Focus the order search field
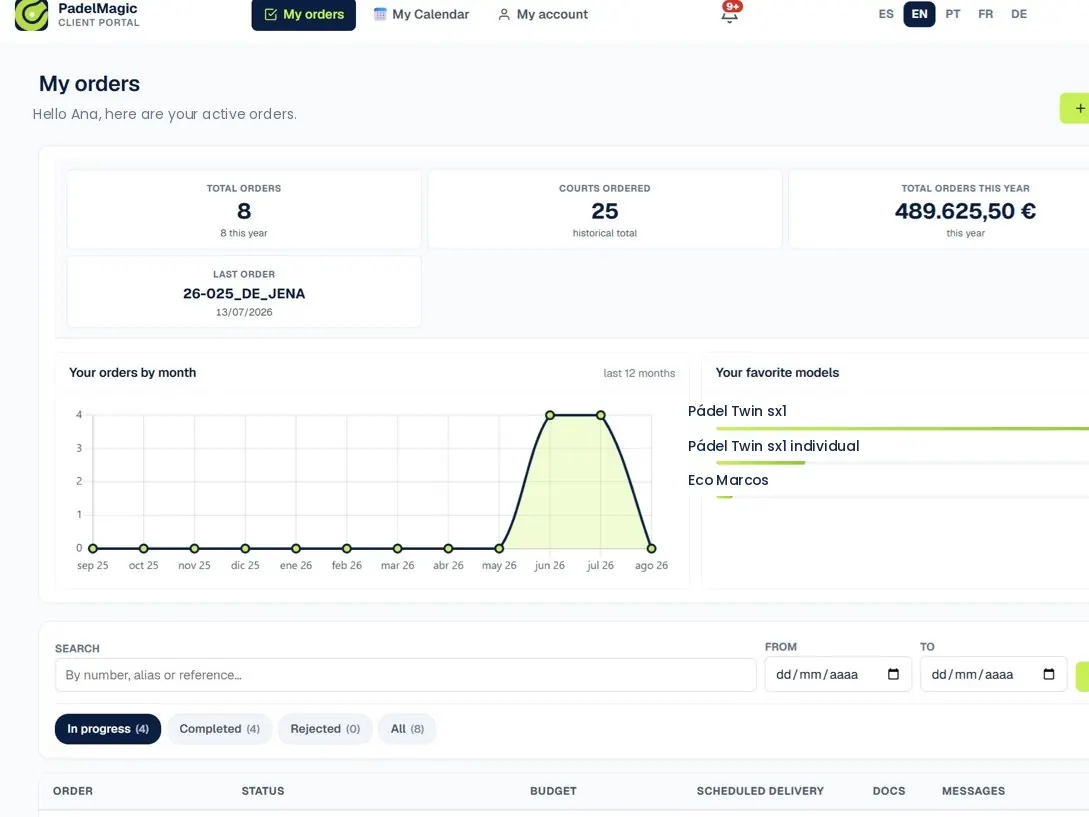The height and width of the screenshot is (817, 1089). pos(406,675)
